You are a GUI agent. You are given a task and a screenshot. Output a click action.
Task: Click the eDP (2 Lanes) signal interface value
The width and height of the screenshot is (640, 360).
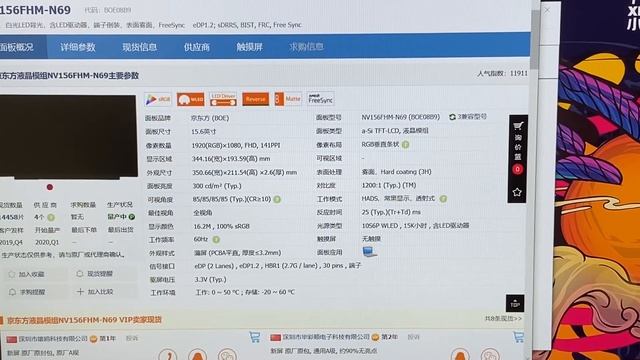pyautogui.click(x=278, y=266)
